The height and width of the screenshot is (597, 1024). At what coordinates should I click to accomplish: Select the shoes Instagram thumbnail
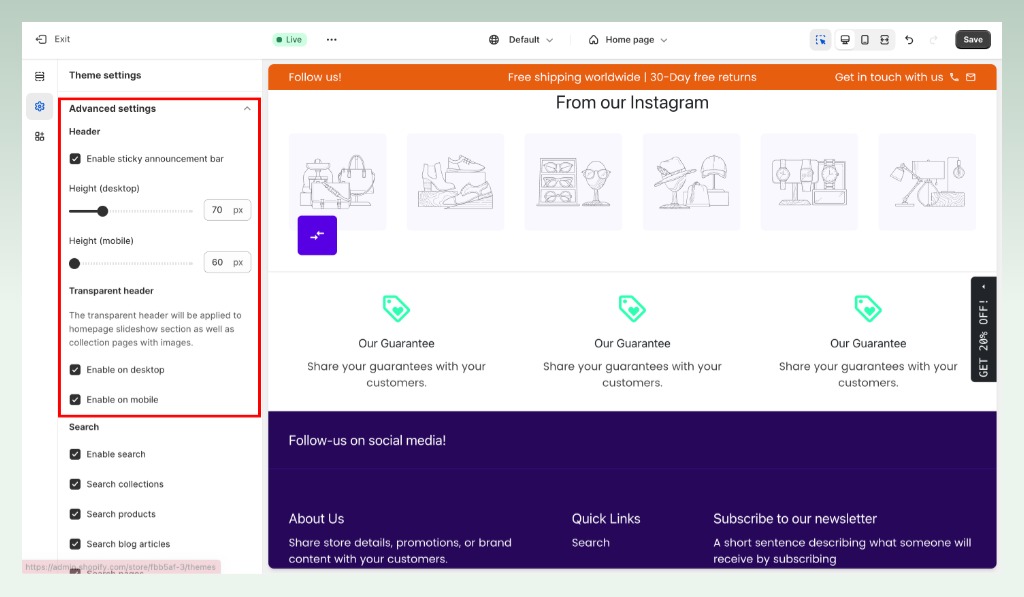tap(455, 182)
